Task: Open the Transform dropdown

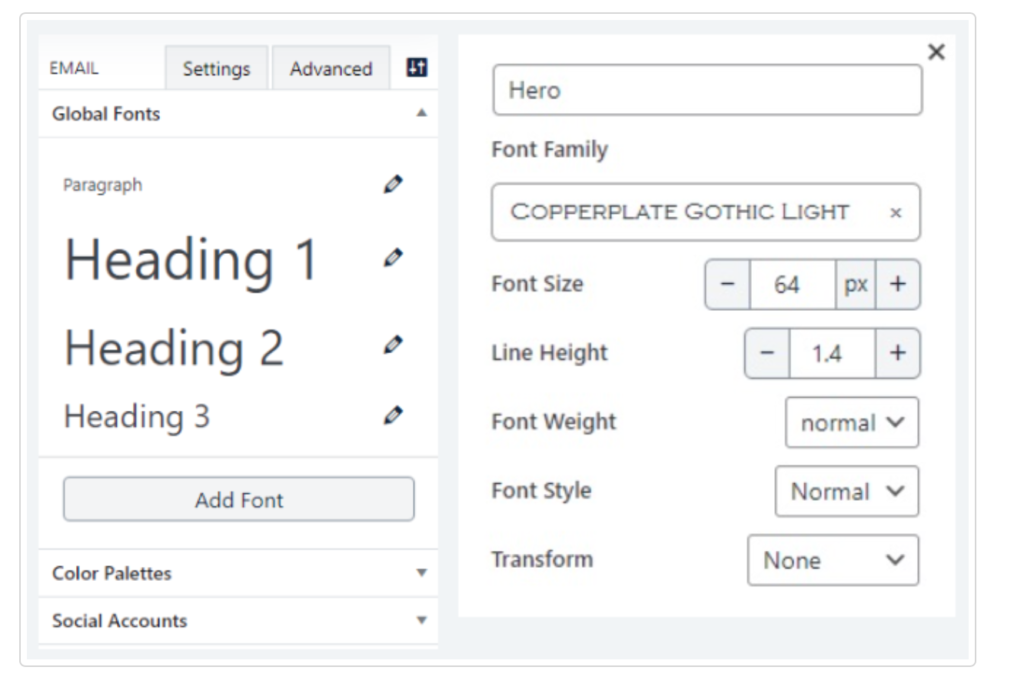Action: [832, 561]
